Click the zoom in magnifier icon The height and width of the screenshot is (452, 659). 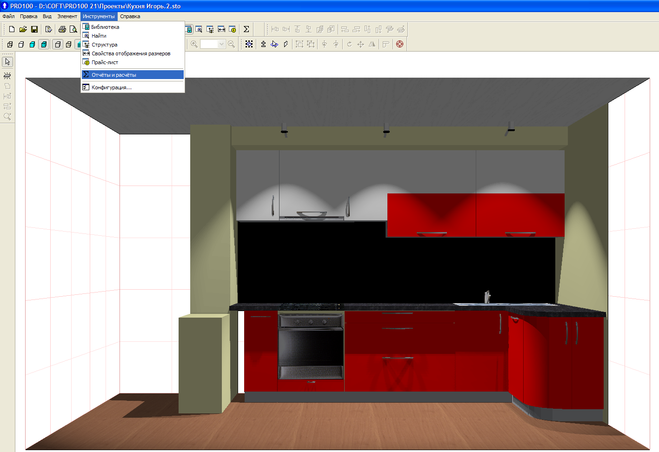[194, 44]
